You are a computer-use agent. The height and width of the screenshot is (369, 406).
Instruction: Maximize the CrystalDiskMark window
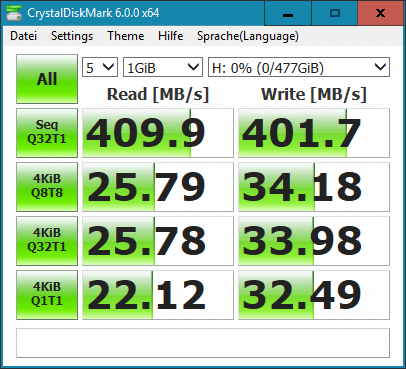point(335,13)
